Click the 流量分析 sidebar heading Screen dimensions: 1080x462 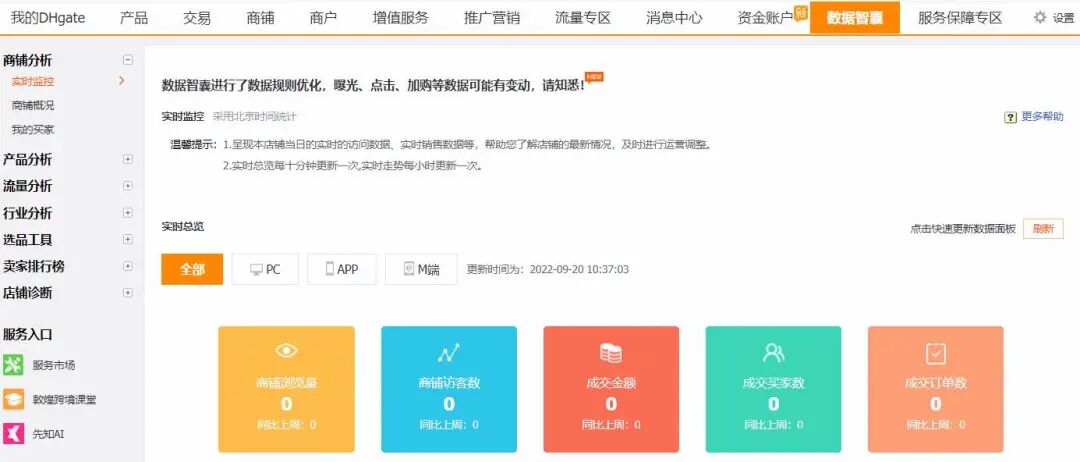pyautogui.click(x=28, y=186)
